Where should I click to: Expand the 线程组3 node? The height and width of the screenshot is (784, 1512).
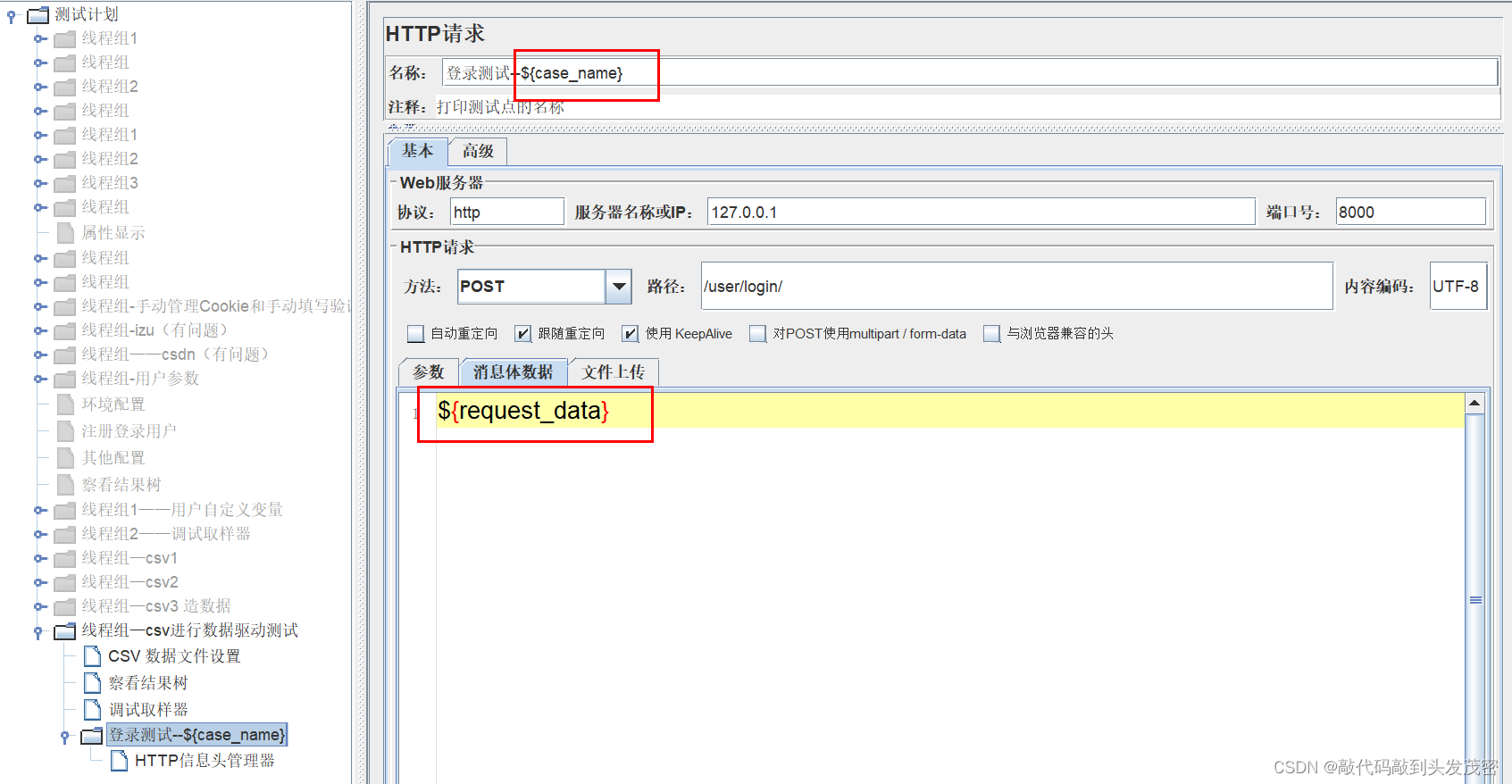40,183
